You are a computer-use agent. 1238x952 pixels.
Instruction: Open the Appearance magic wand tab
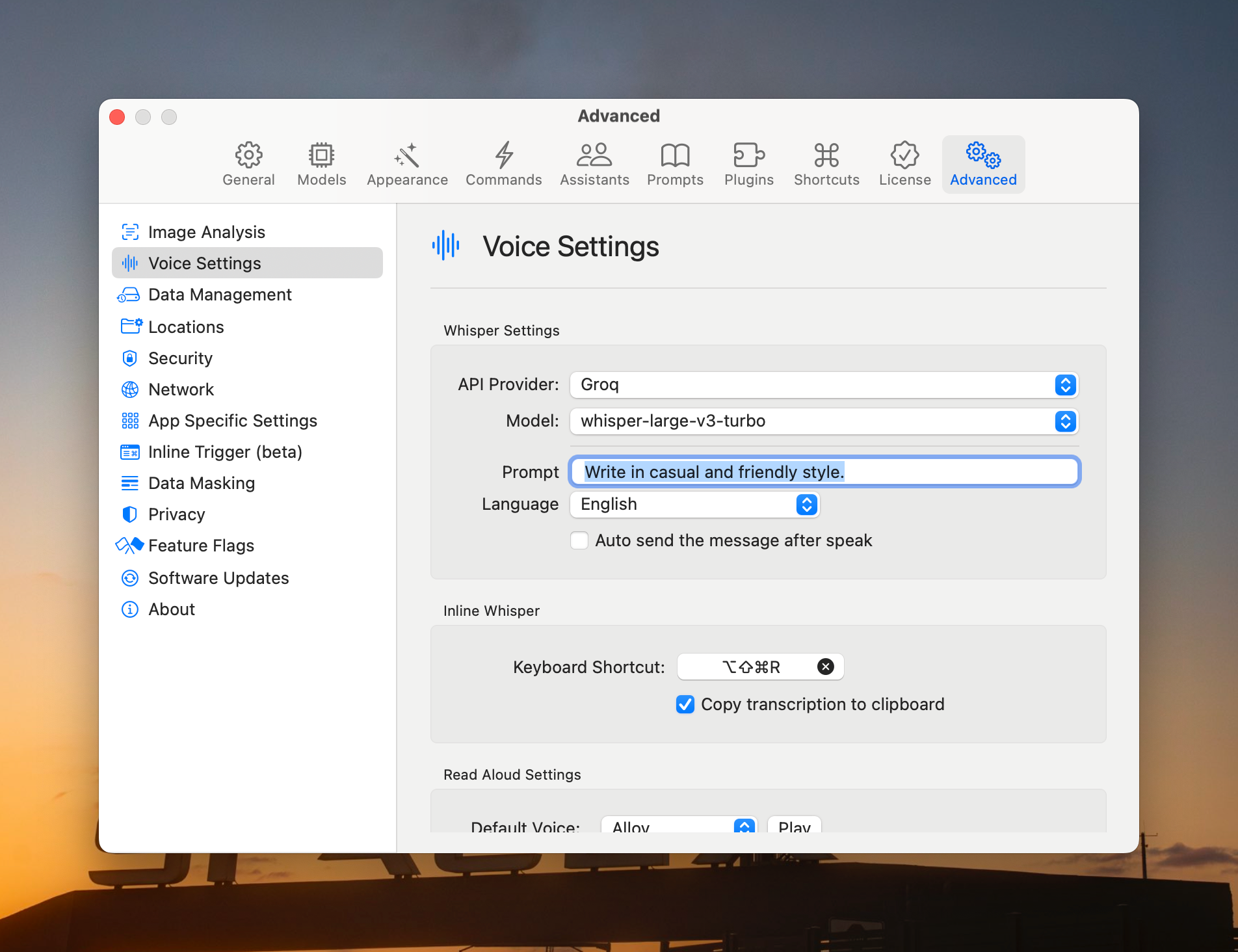[407, 165]
